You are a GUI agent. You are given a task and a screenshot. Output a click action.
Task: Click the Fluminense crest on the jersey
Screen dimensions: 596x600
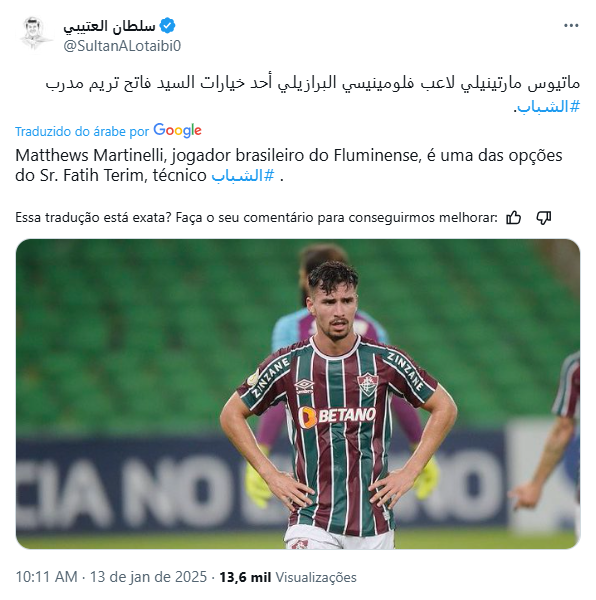(x=368, y=385)
